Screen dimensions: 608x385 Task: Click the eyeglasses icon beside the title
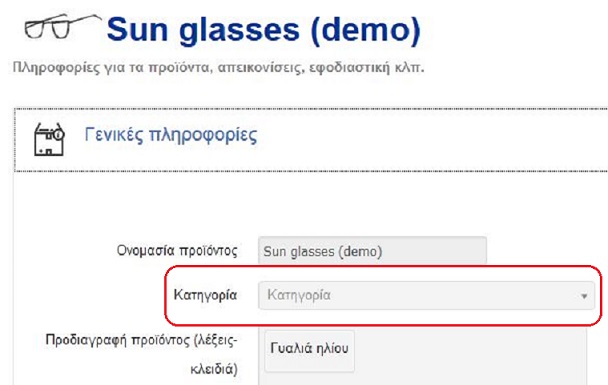click(62, 26)
